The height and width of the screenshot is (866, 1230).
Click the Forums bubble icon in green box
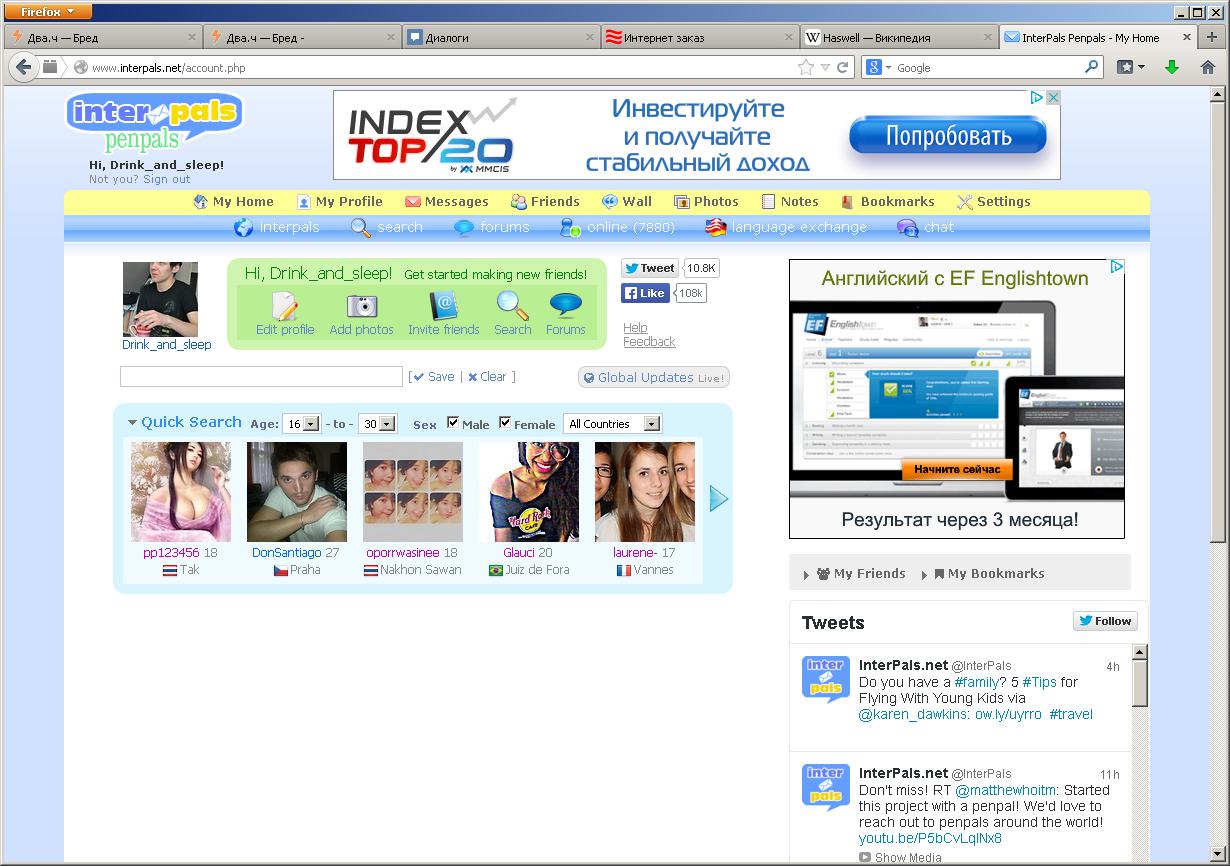pos(565,306)
